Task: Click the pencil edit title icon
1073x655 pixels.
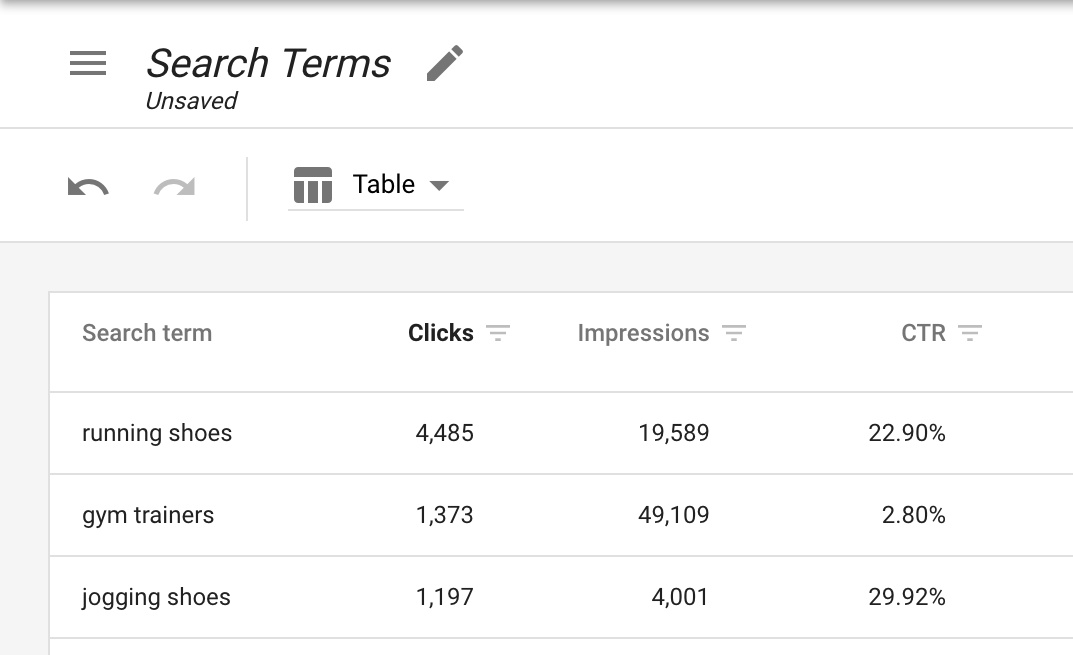Action: 445,63
